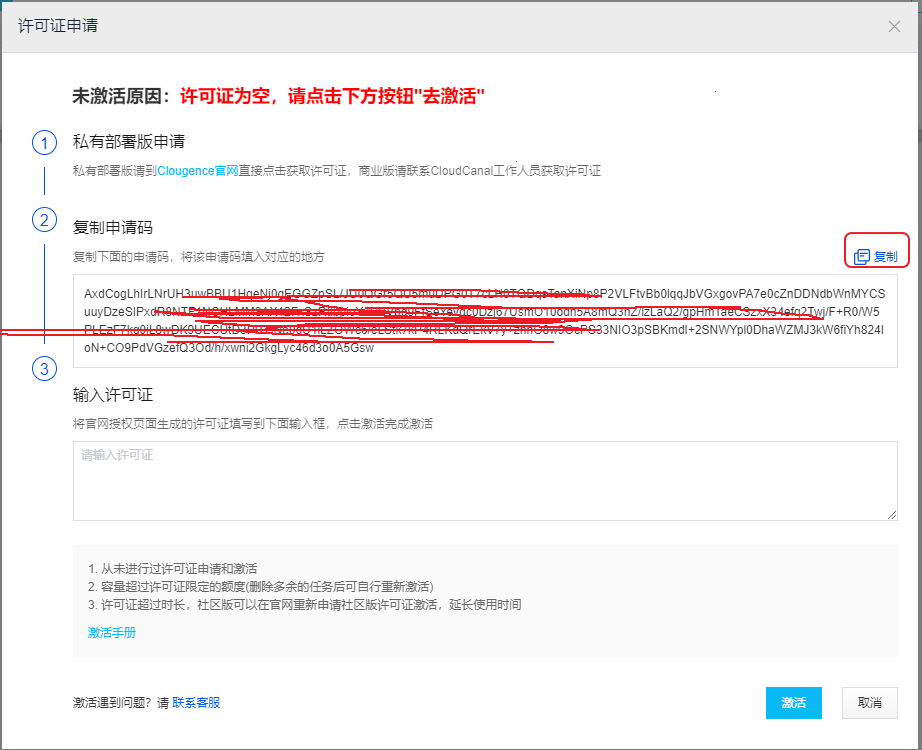The width and height of the screenshot is (922, 750).
Task: Click the hint 复制下面的申请码
Action: click(198, 256)
